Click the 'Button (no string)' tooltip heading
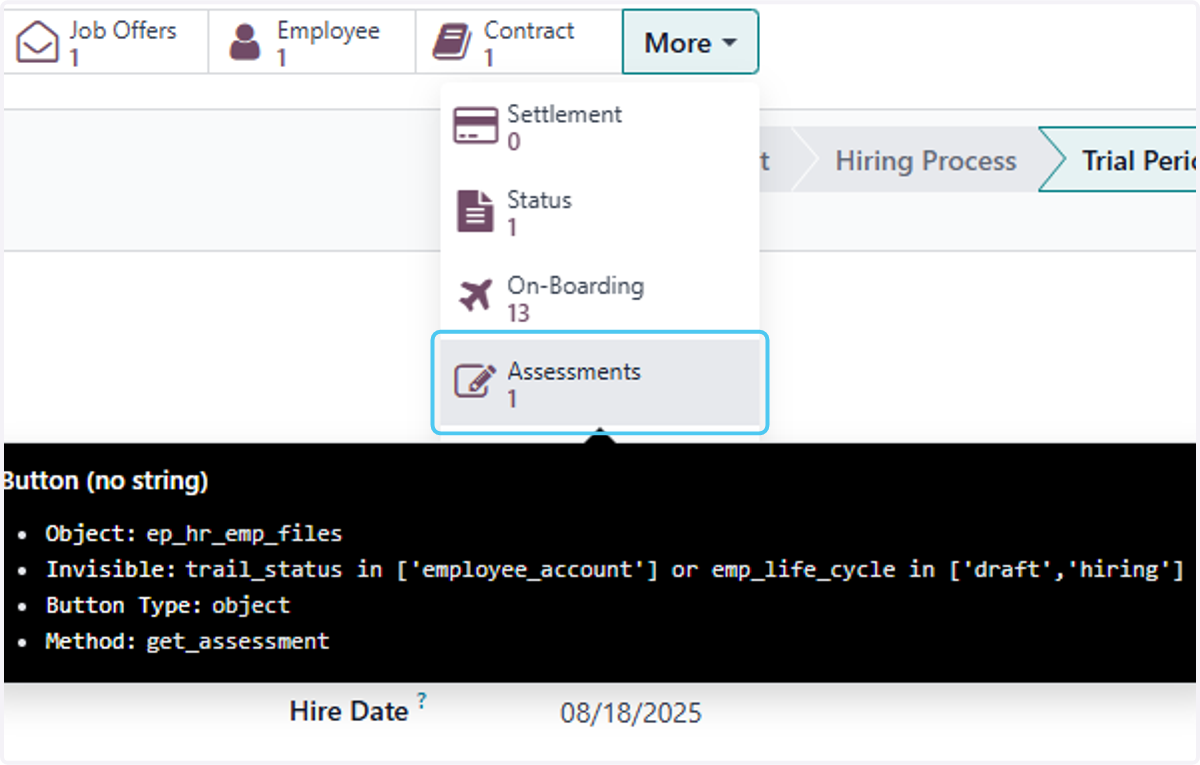The image size is (1200, 765). point(104,481)
